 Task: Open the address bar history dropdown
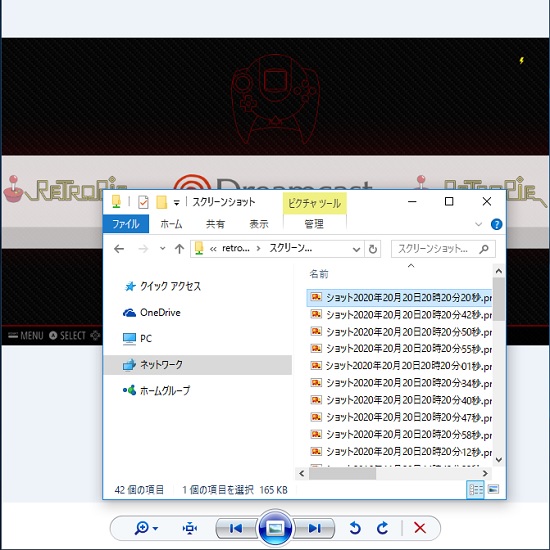click(356, 249)
